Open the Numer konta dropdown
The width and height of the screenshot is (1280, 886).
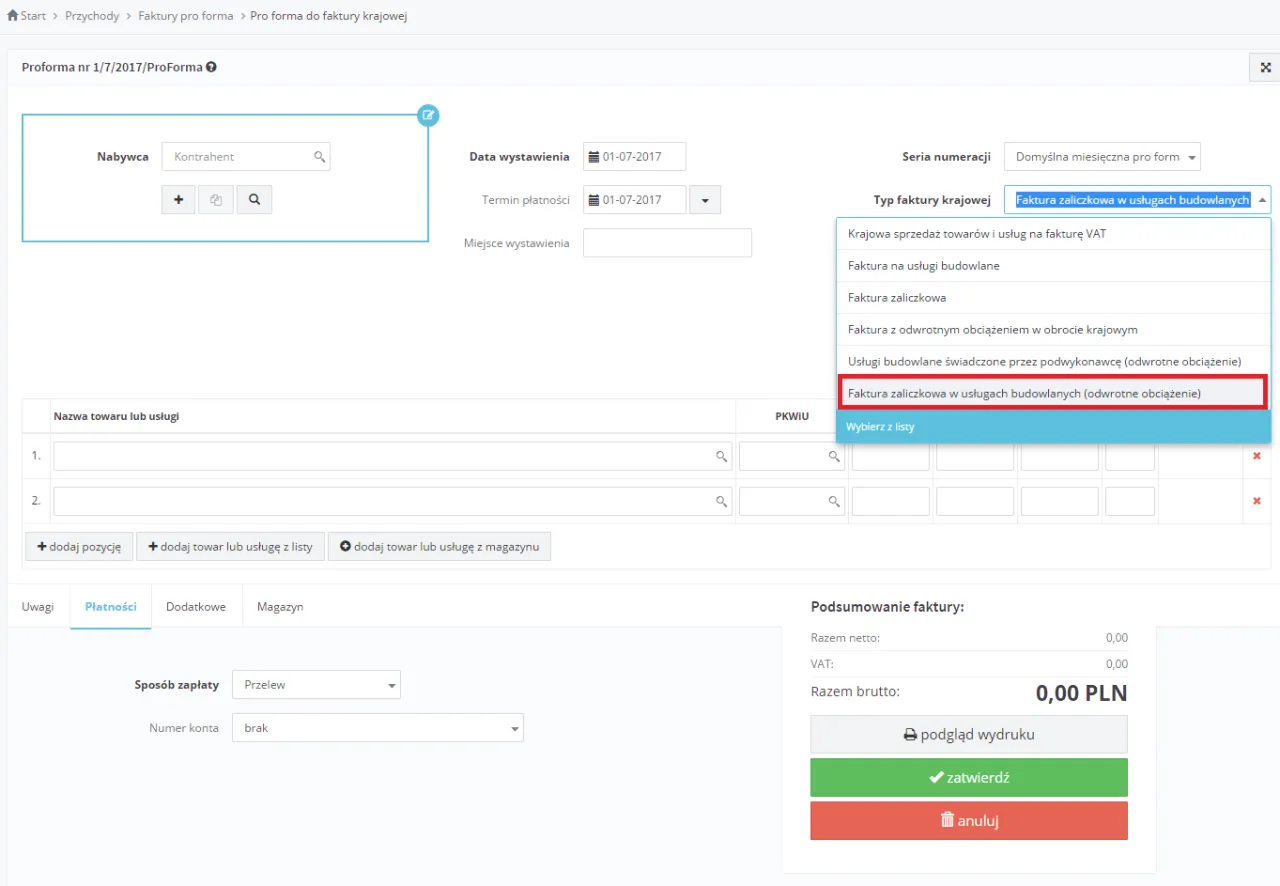click(x=377, y=728)
